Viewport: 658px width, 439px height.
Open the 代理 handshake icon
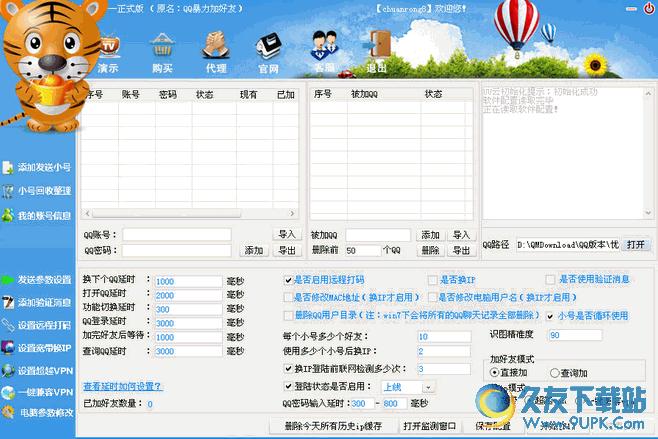[x=216, y=54]
